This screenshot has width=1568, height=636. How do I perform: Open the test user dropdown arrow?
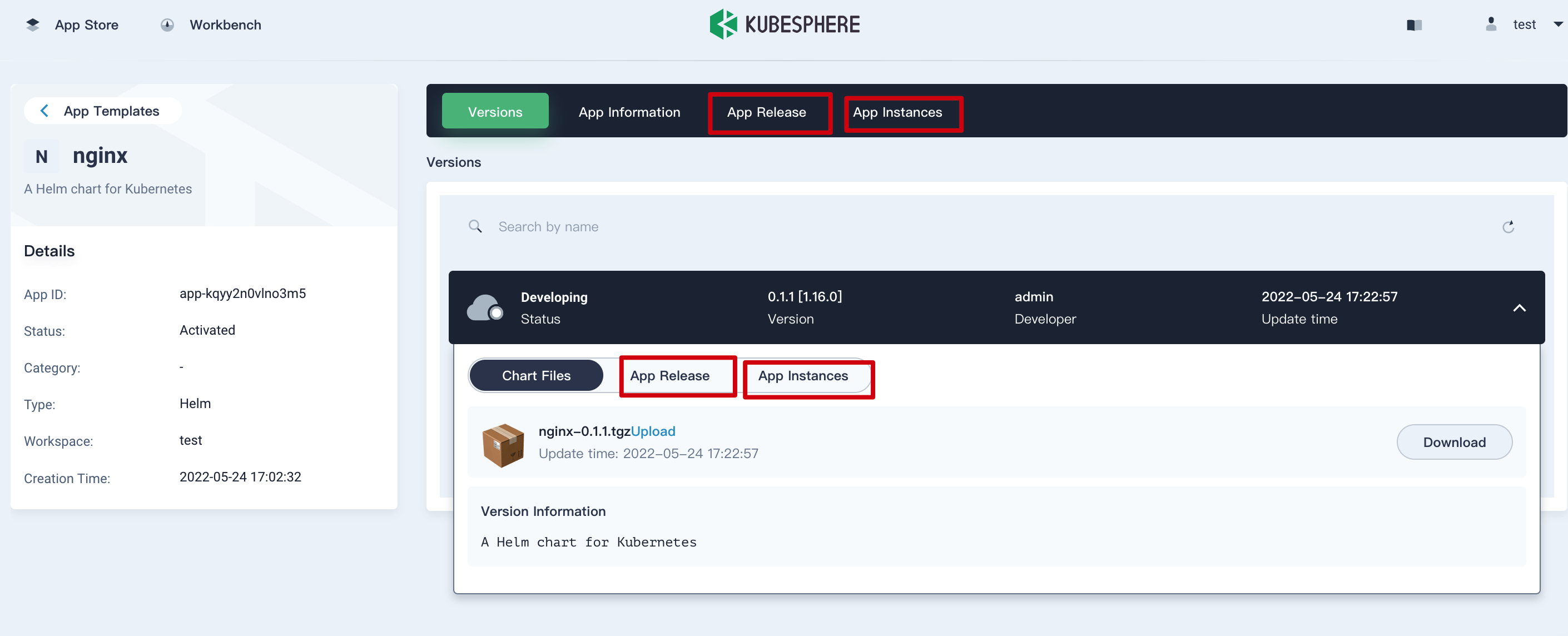click(x=1557, y=25)
